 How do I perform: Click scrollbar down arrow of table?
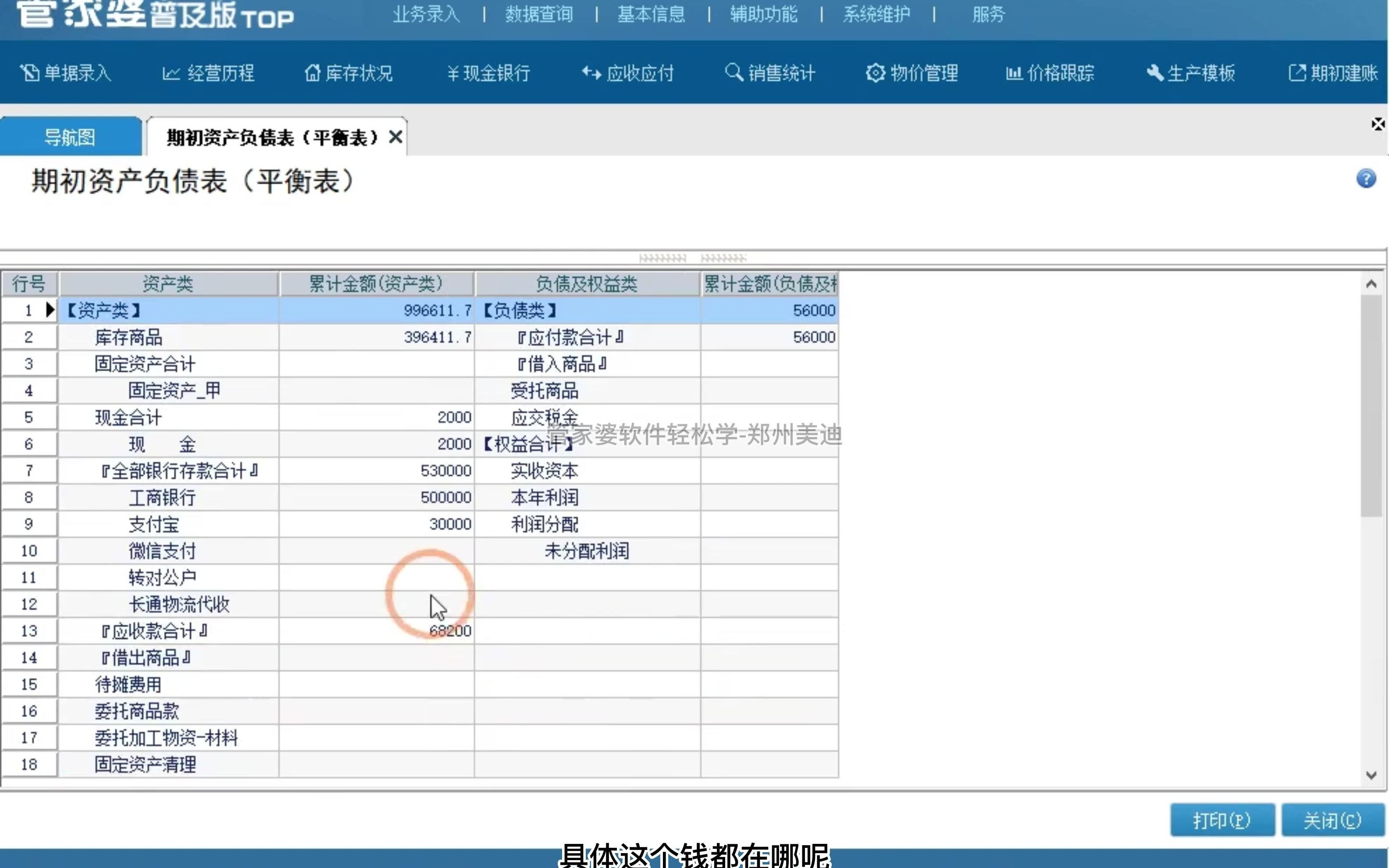pyautogui.click(x=1371, y=775)
